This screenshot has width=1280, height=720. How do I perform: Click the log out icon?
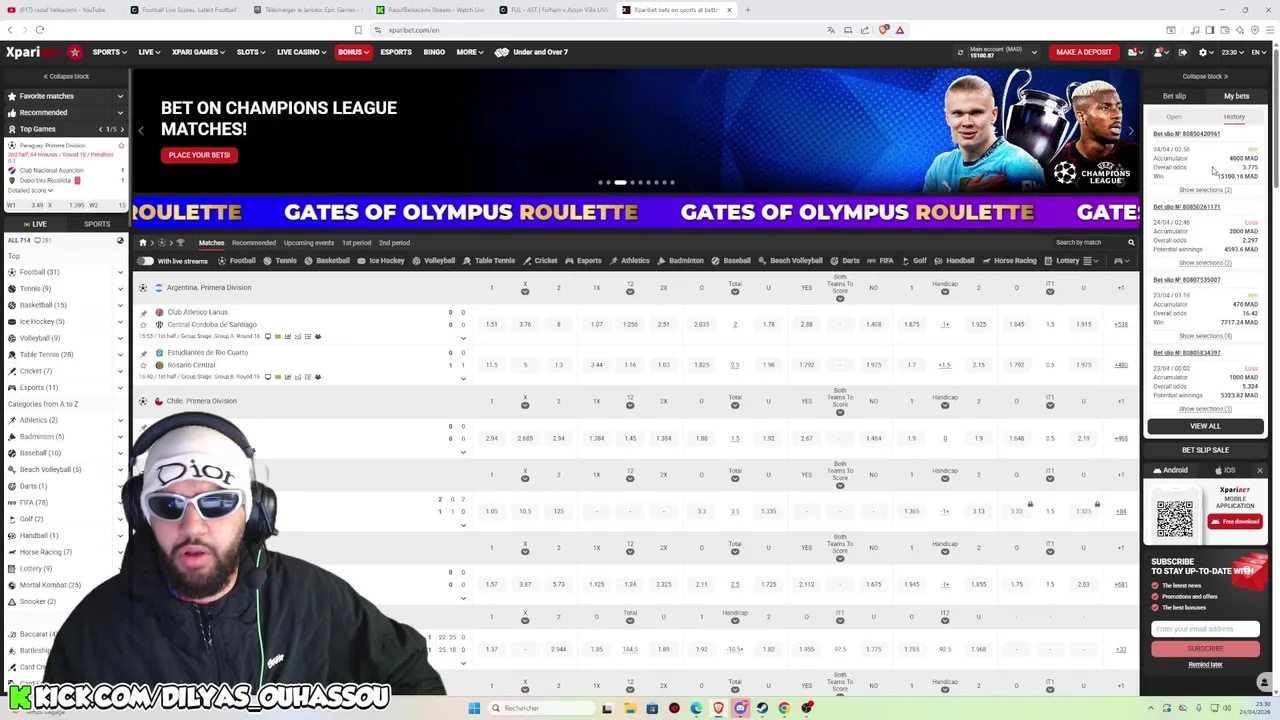[x=1183, y=52]
